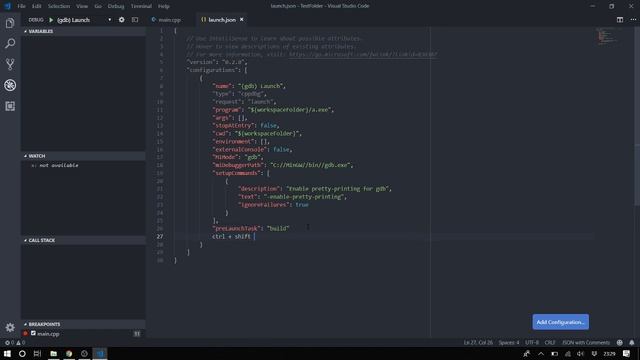The width and height of the screenshot is (640, 360).
Task: Open editor More Actions ellipsis
Action: click(633, 20)
